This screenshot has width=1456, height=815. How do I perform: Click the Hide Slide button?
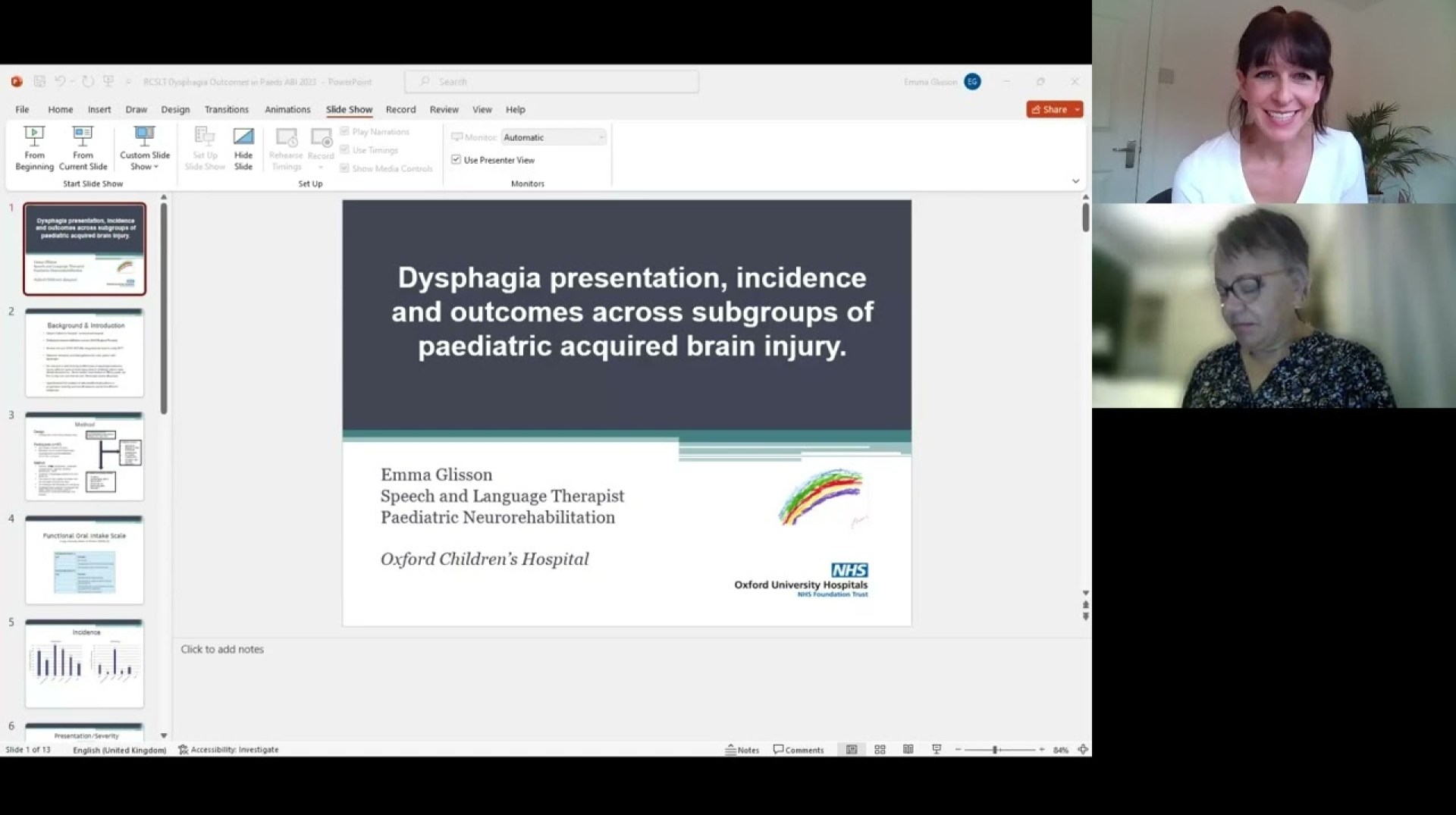point(243,149)
